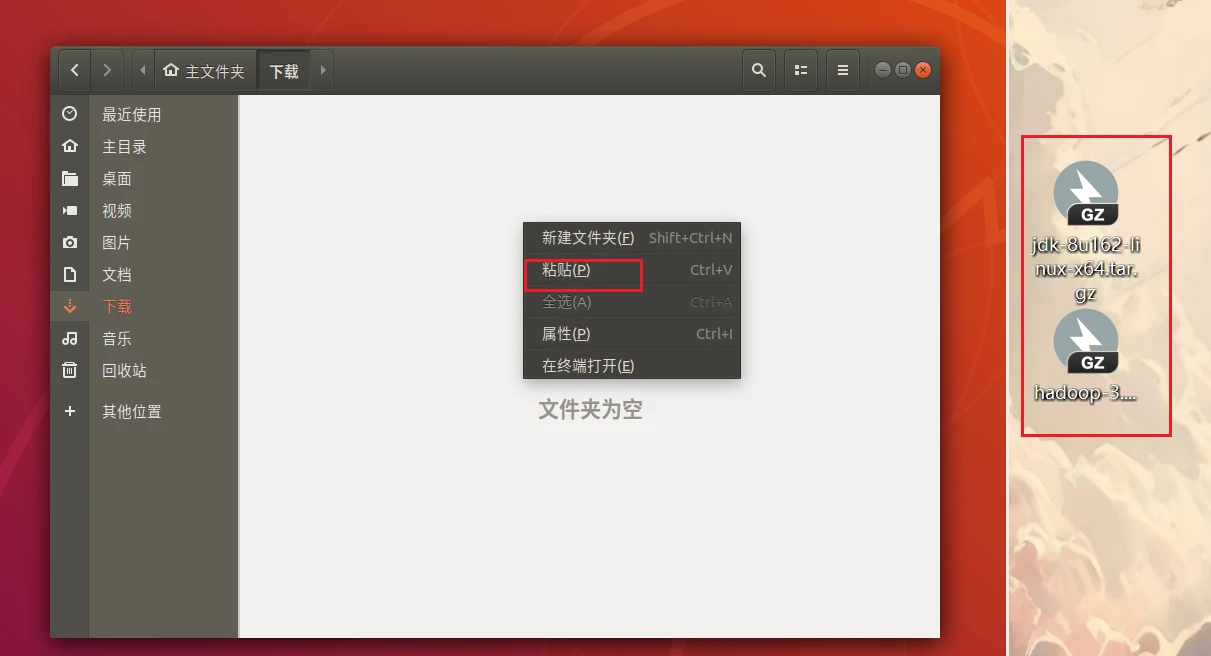This screenshot has height=656, width=1211.
Task: Select 在终端打开 menu entry
Action: point(588,366)
